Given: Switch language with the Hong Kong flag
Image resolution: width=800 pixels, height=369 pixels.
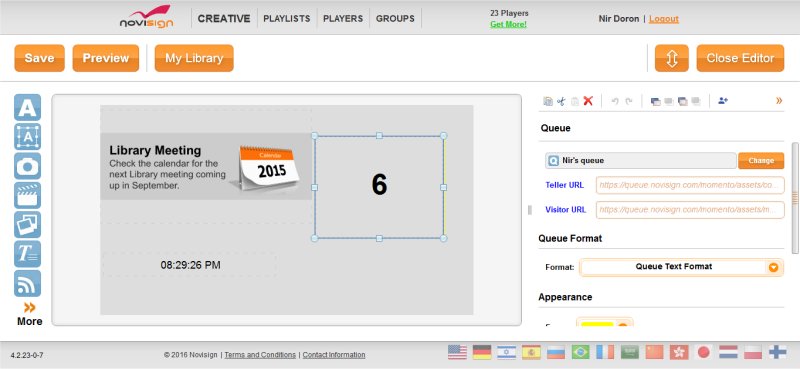Looking at the screenshot, I should [679, 352].
